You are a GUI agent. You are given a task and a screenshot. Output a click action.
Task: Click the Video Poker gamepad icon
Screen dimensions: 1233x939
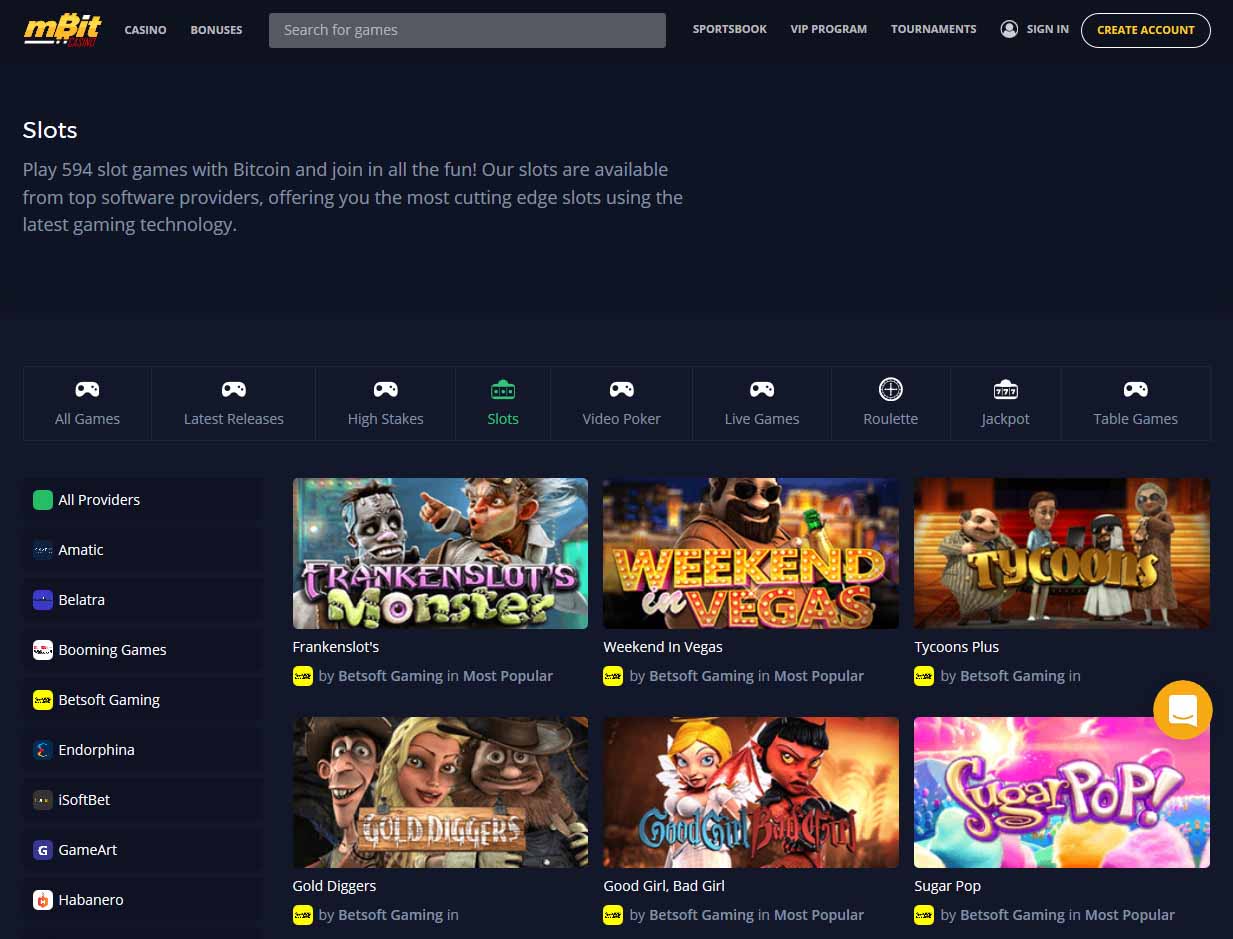622,389
